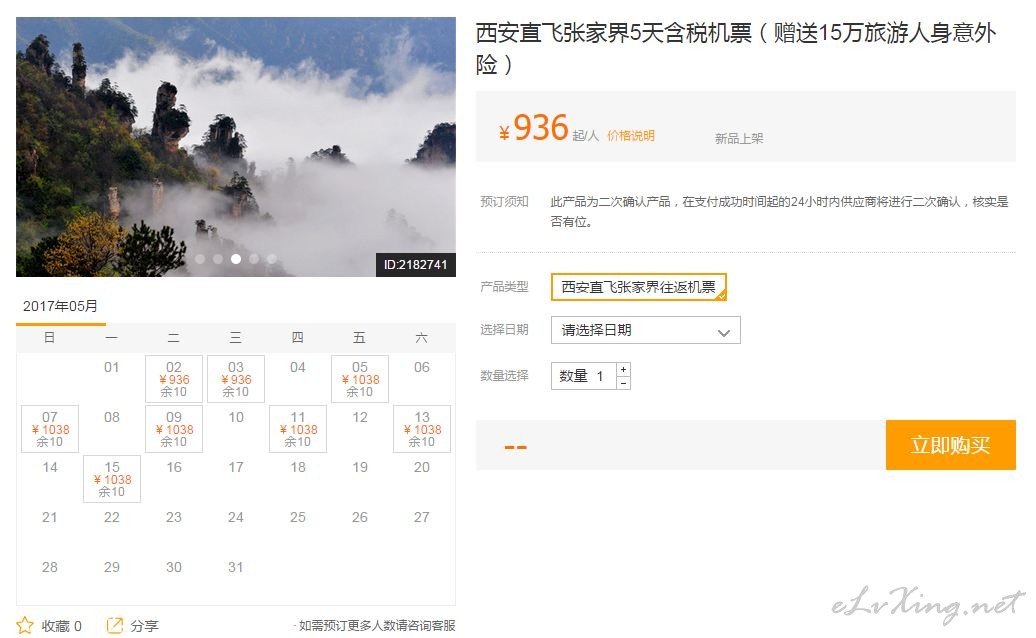Screen dimensions: 1036x638
Task: Select product type 西安直飞张家界往返机票
Action: [x=638, y=287]
